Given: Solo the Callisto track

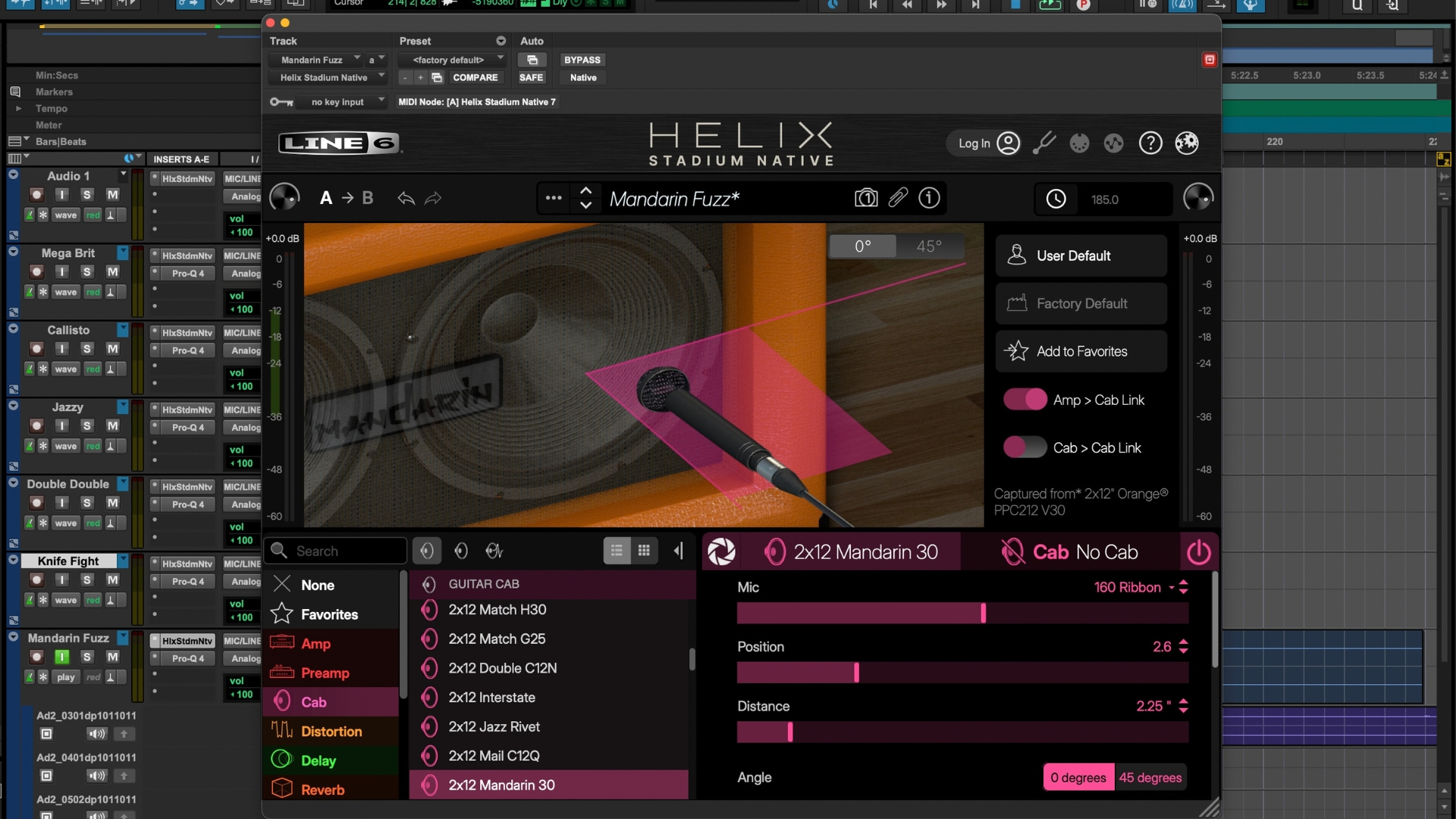Looking at the screenshot, I should coord(87,348).
